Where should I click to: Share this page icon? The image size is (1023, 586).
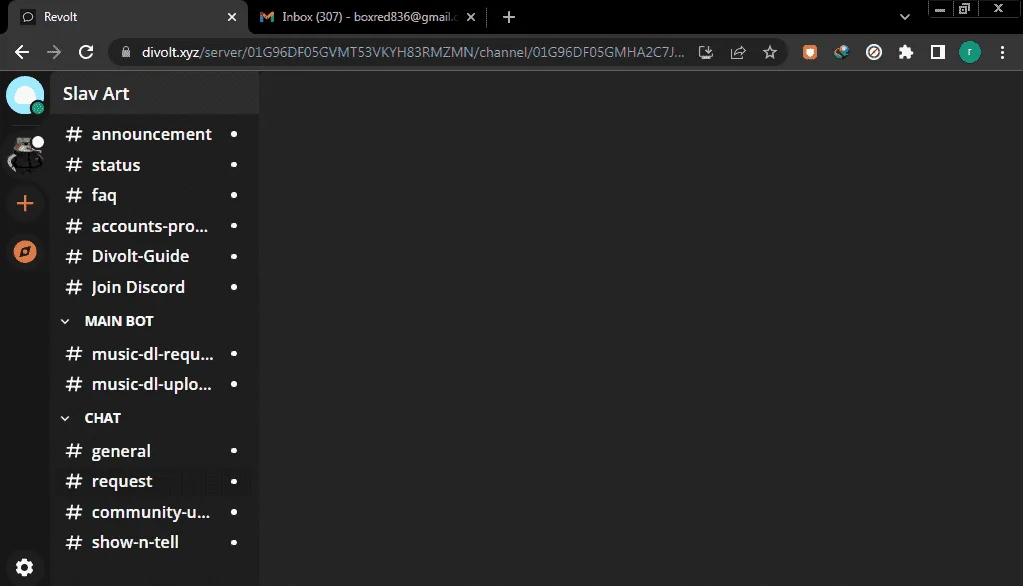(x=738, y=52)
